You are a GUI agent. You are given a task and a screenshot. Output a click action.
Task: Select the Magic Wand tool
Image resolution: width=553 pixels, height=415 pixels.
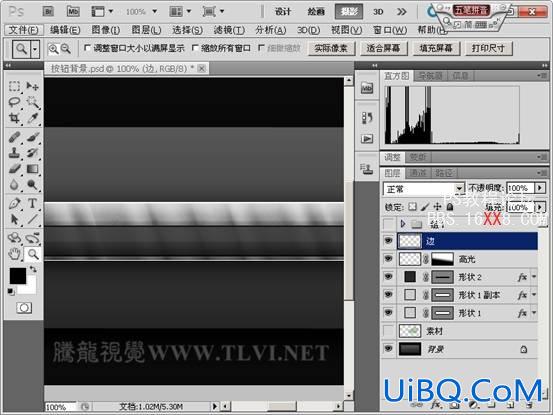click(32, 102)
